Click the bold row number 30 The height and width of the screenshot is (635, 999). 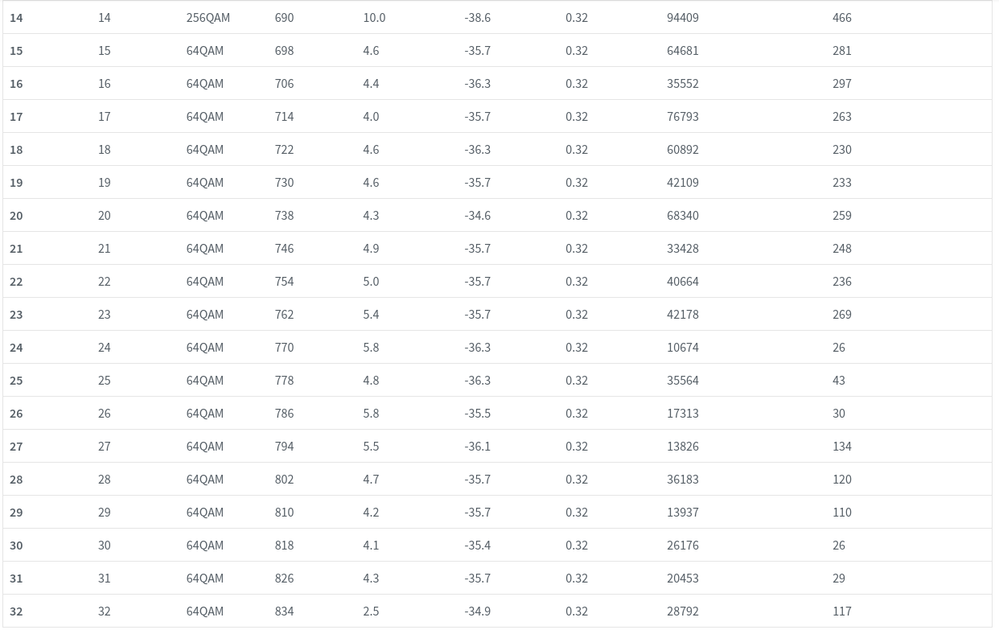point(16,546)
